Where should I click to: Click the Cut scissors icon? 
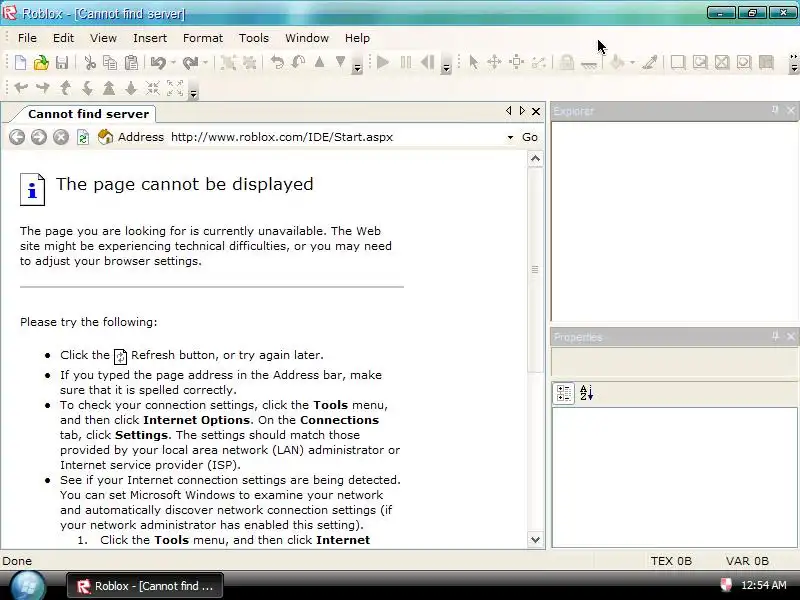(x=90, y=63)
